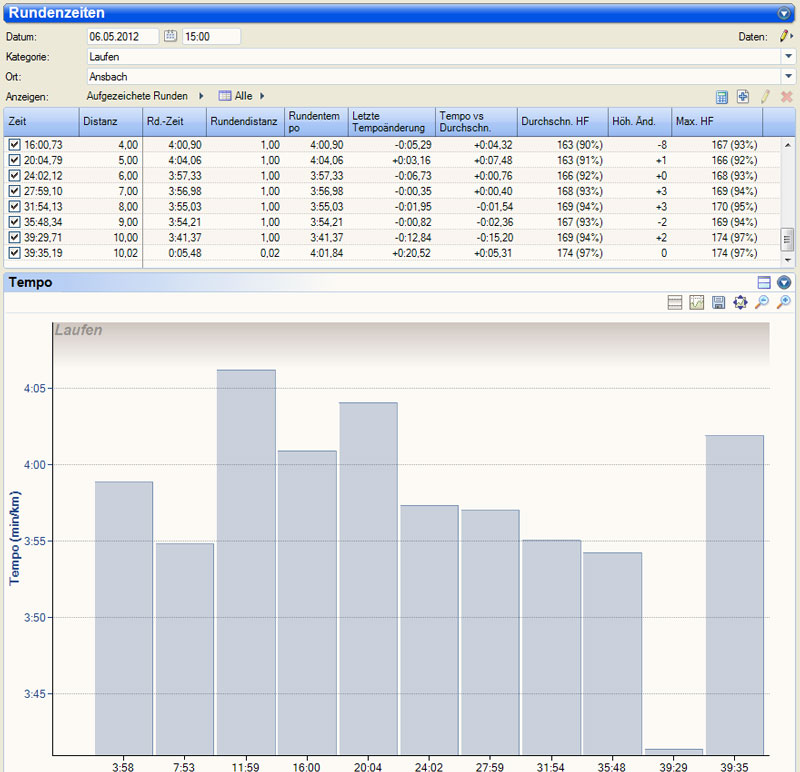Uncheck the lap at 20:04,79
This screenshot has height=772, width=800.
tap(14, 160)
